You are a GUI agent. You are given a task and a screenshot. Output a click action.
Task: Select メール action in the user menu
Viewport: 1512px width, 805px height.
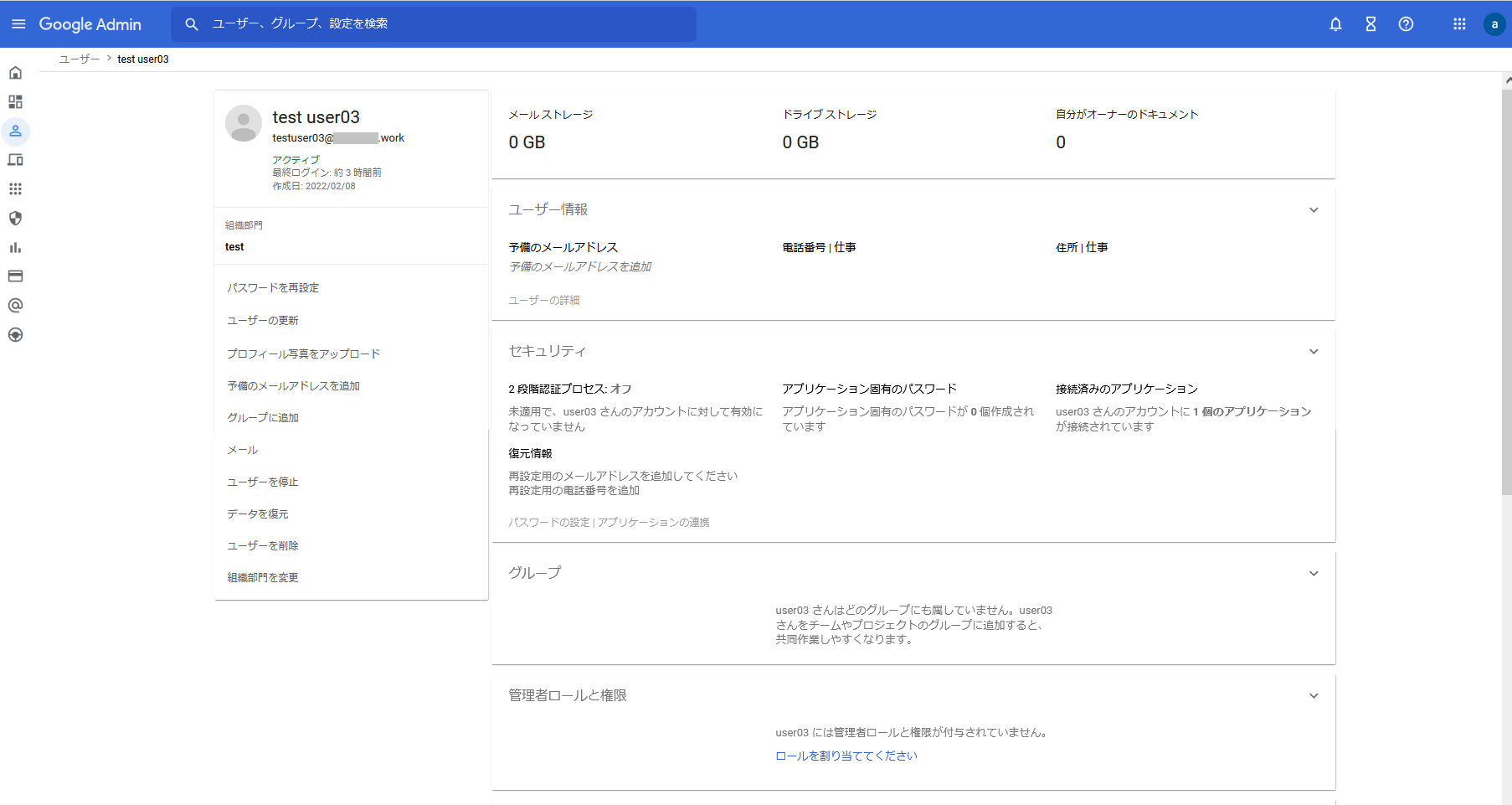[x=243, y=451]
